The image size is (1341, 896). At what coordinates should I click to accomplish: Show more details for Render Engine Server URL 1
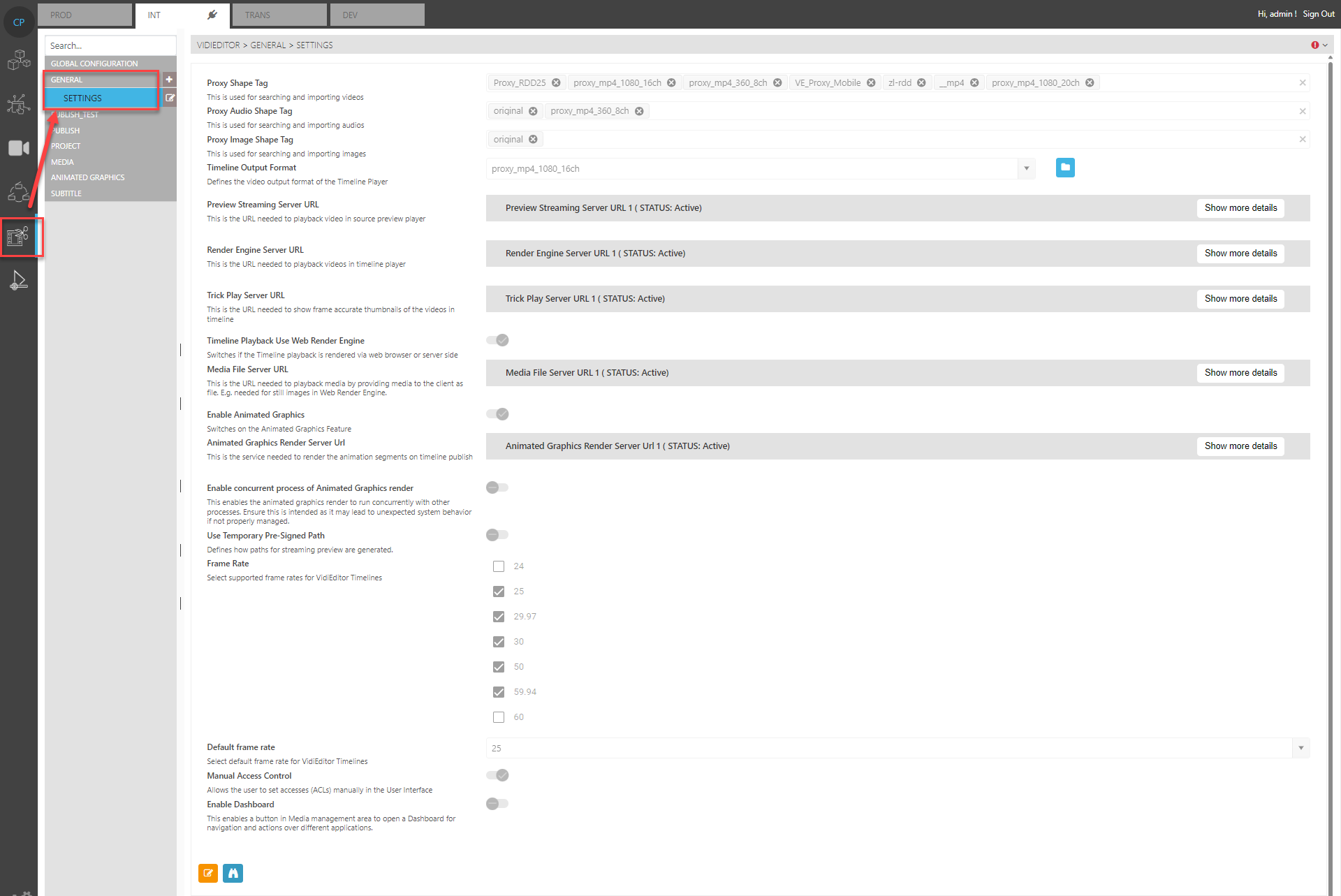tap(1240, 253)
